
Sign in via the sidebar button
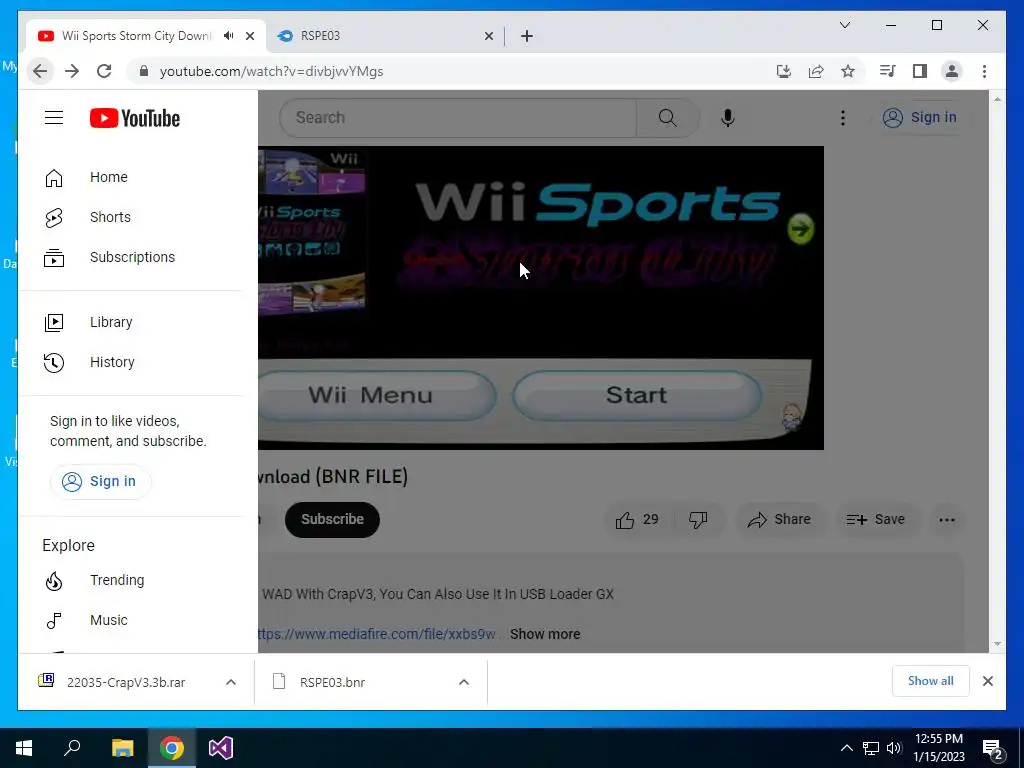pos(99,481)
